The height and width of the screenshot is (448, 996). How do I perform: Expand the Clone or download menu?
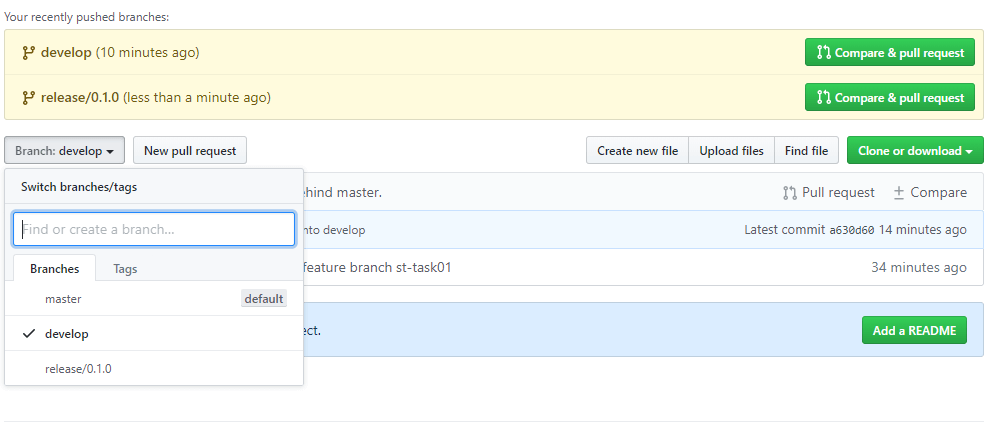[915, 151]
